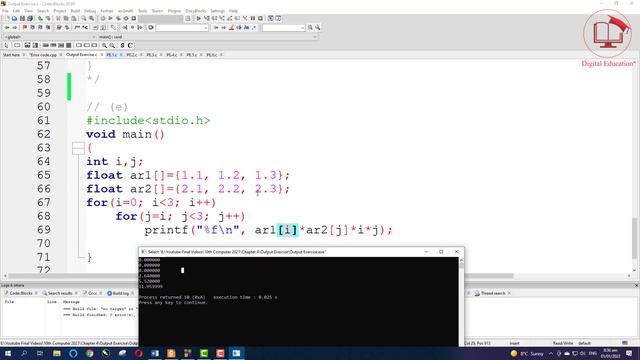Click the Replace toolbar icon

(91, 18)
